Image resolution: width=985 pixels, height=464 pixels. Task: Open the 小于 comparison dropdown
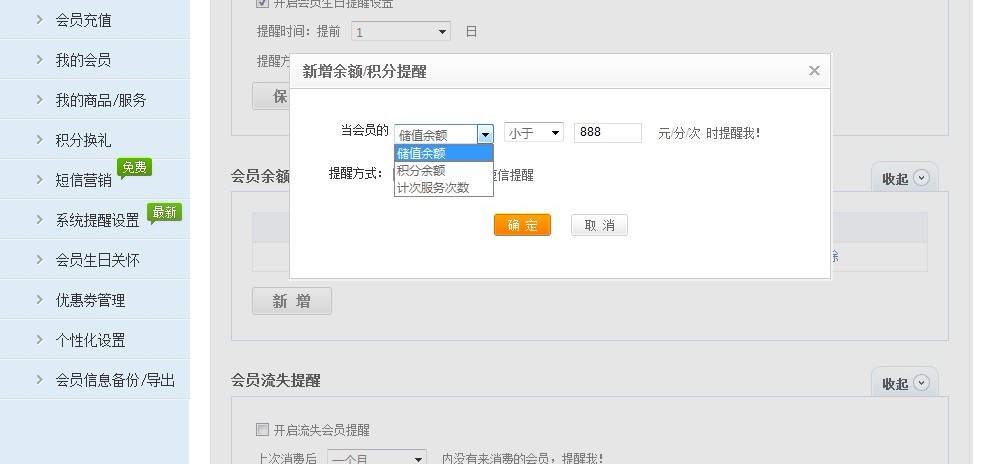533,133
